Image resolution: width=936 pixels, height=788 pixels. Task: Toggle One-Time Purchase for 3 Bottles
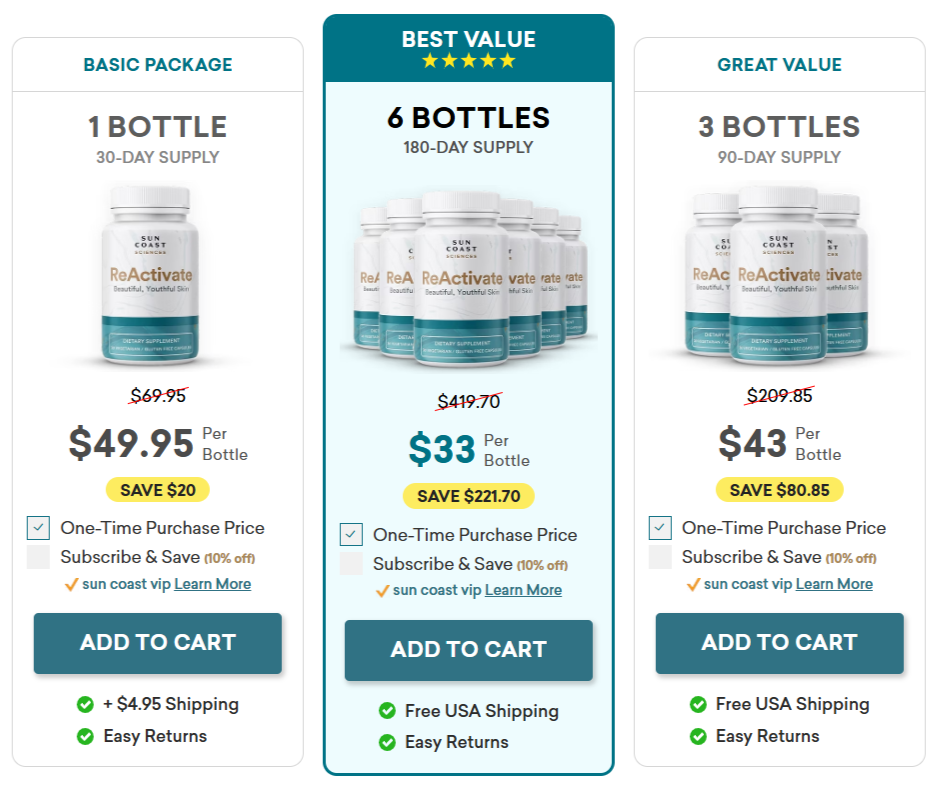click(x=660, y=528)
